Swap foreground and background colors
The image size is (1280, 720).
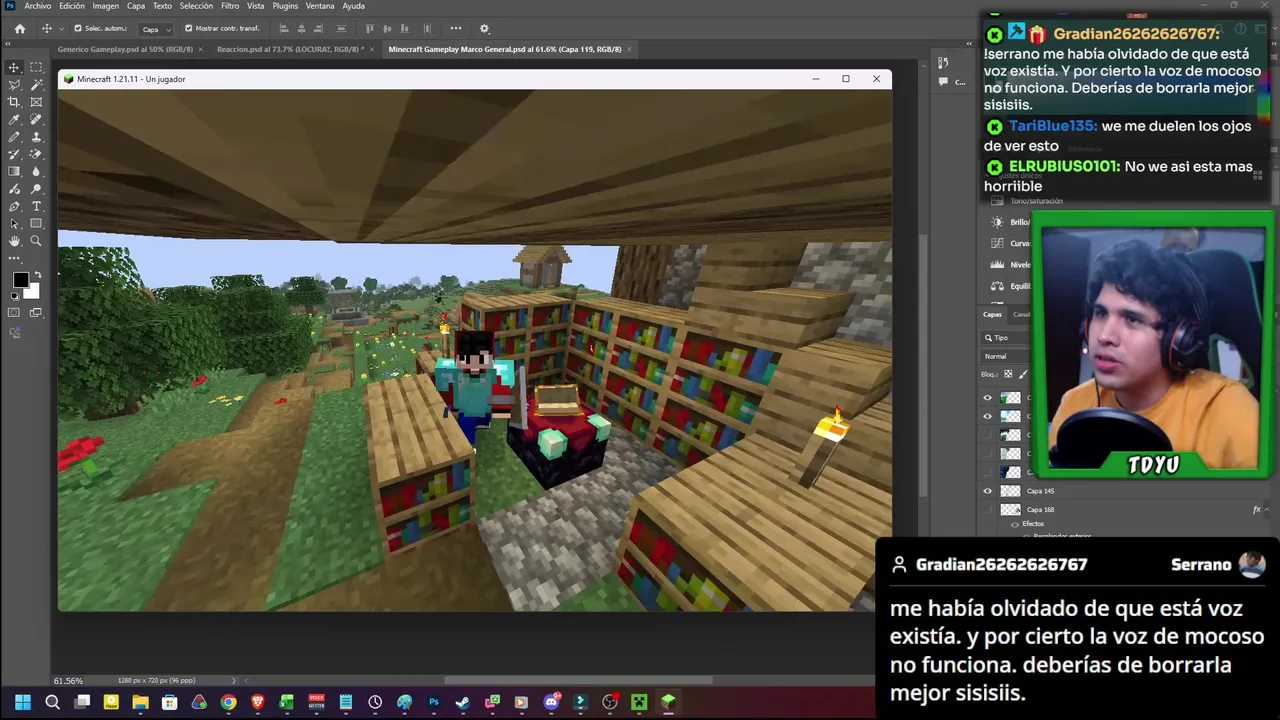pyautogui.click(x=38, y=274)
